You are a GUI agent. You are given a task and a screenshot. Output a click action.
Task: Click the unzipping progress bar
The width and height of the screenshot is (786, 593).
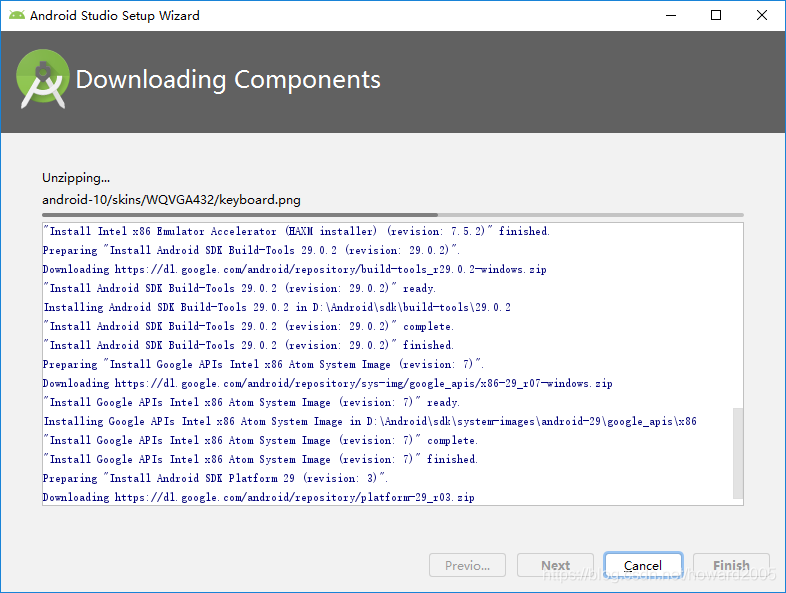392,215
